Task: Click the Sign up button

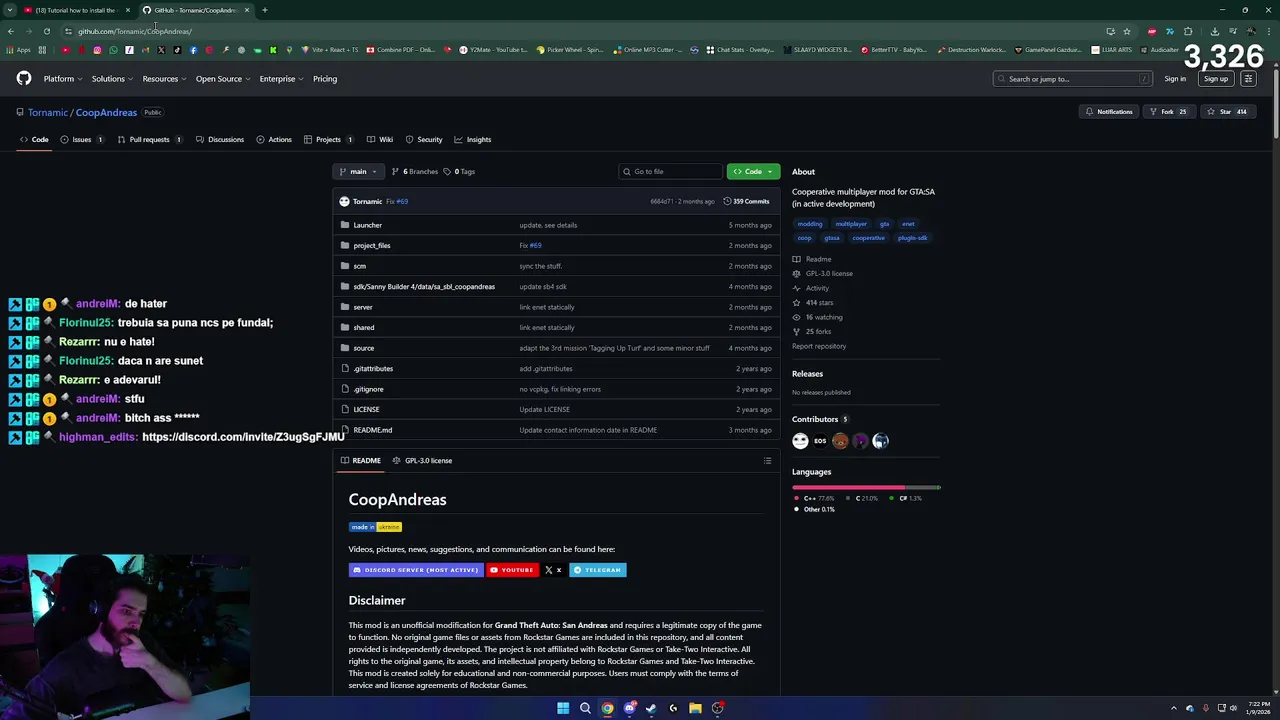Action: [1216, 79]
